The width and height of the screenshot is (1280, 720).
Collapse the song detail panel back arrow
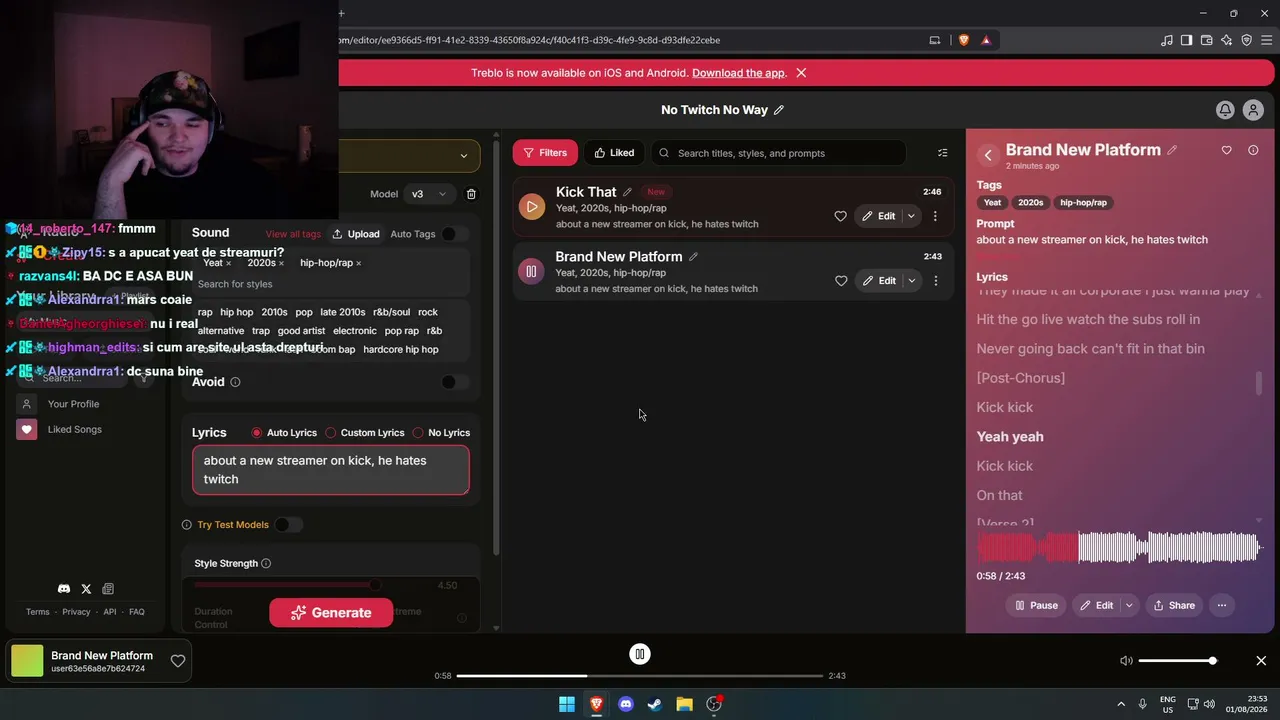pyautogui.click(x=988, y=154)
